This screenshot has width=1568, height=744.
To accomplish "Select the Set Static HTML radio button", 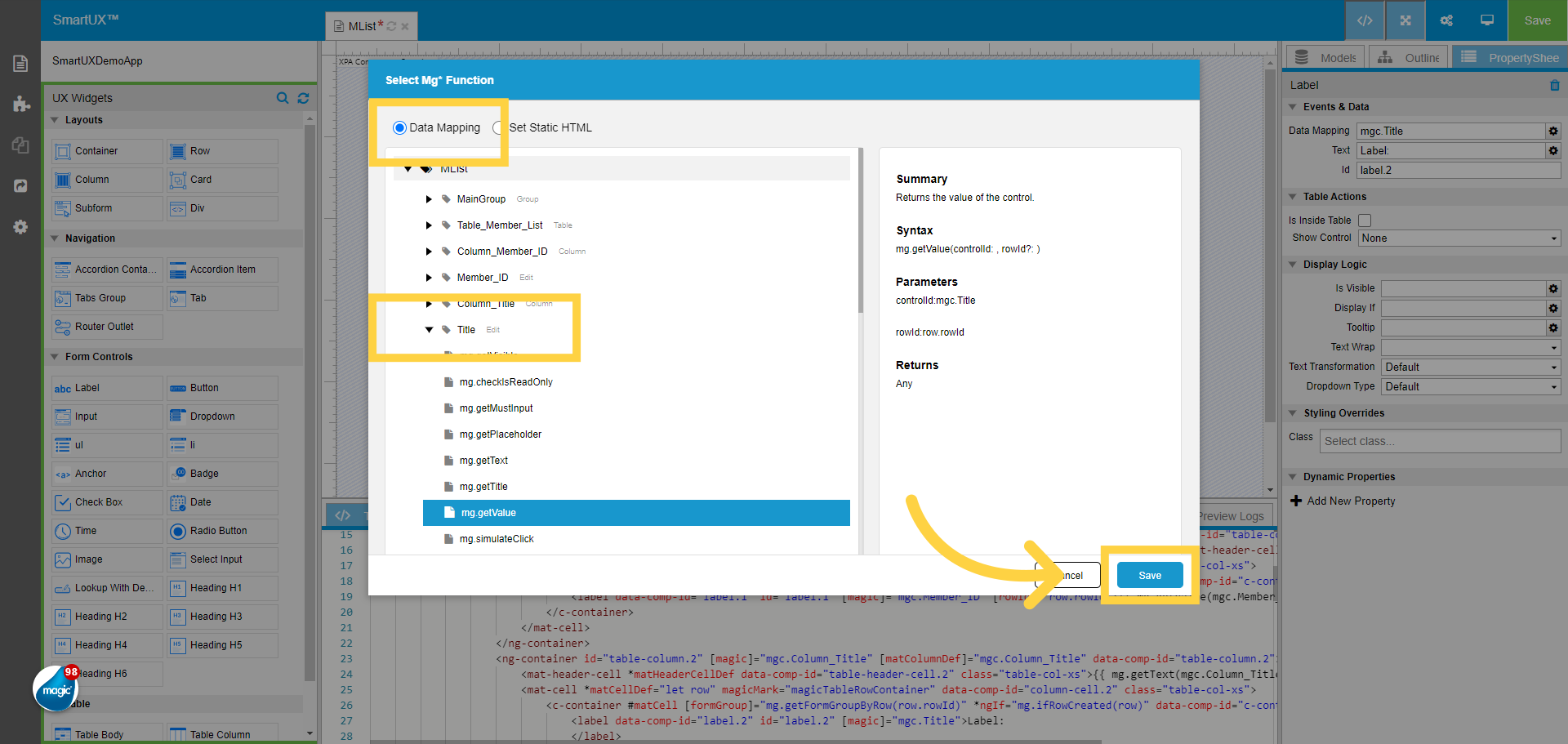I will click(x=498, y=127).
